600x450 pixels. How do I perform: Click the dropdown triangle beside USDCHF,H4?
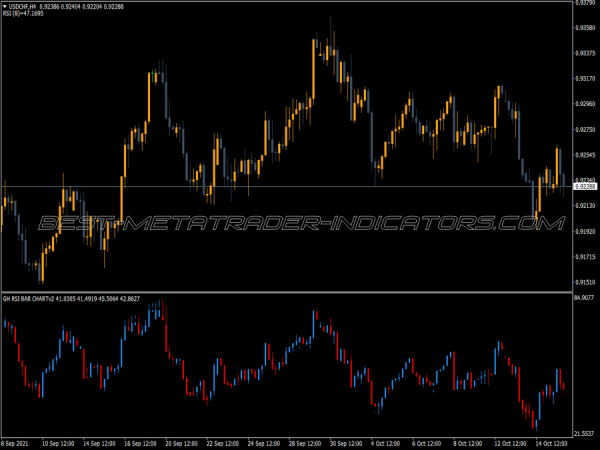5,7
